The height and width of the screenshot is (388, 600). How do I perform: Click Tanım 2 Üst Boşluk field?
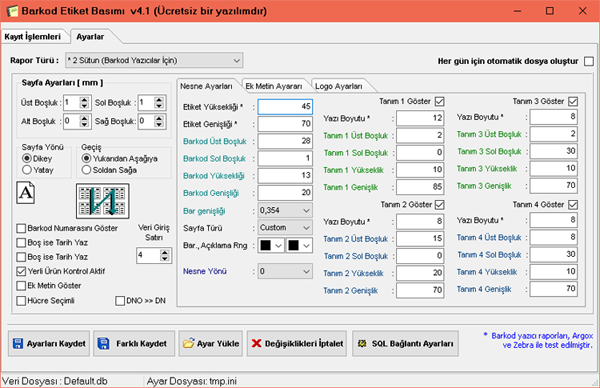[420, 238]
